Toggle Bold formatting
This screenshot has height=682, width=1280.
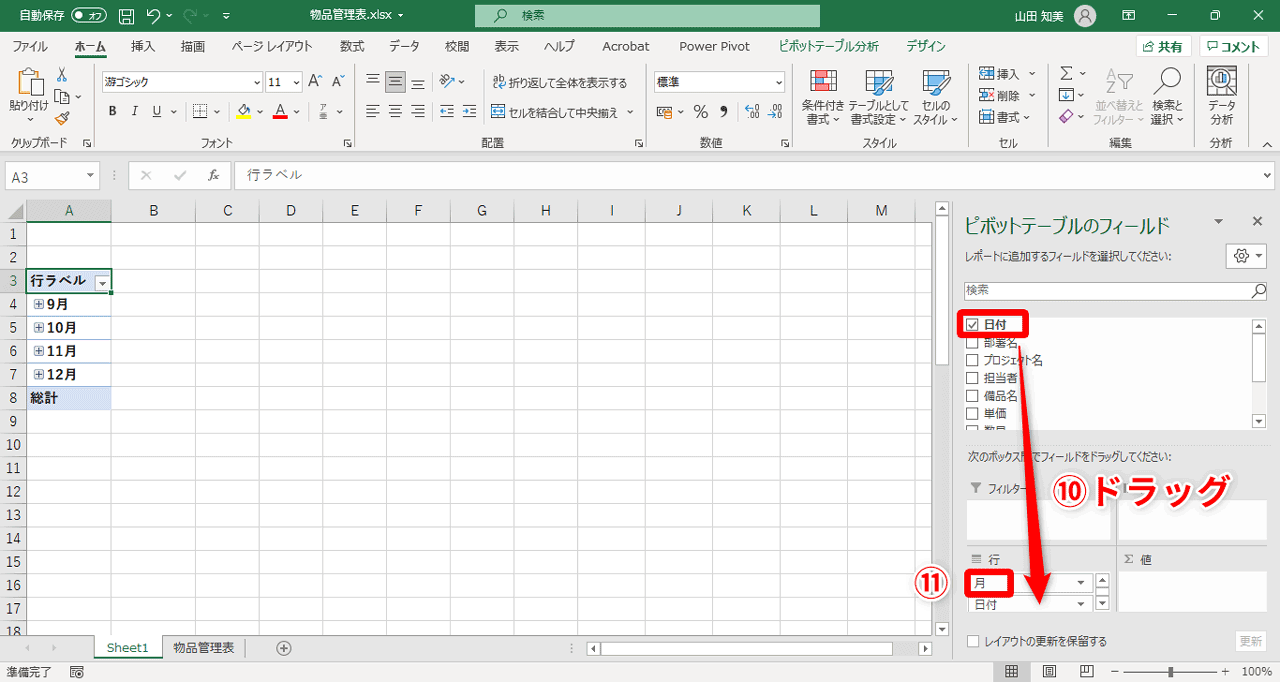tap(112, 111)
